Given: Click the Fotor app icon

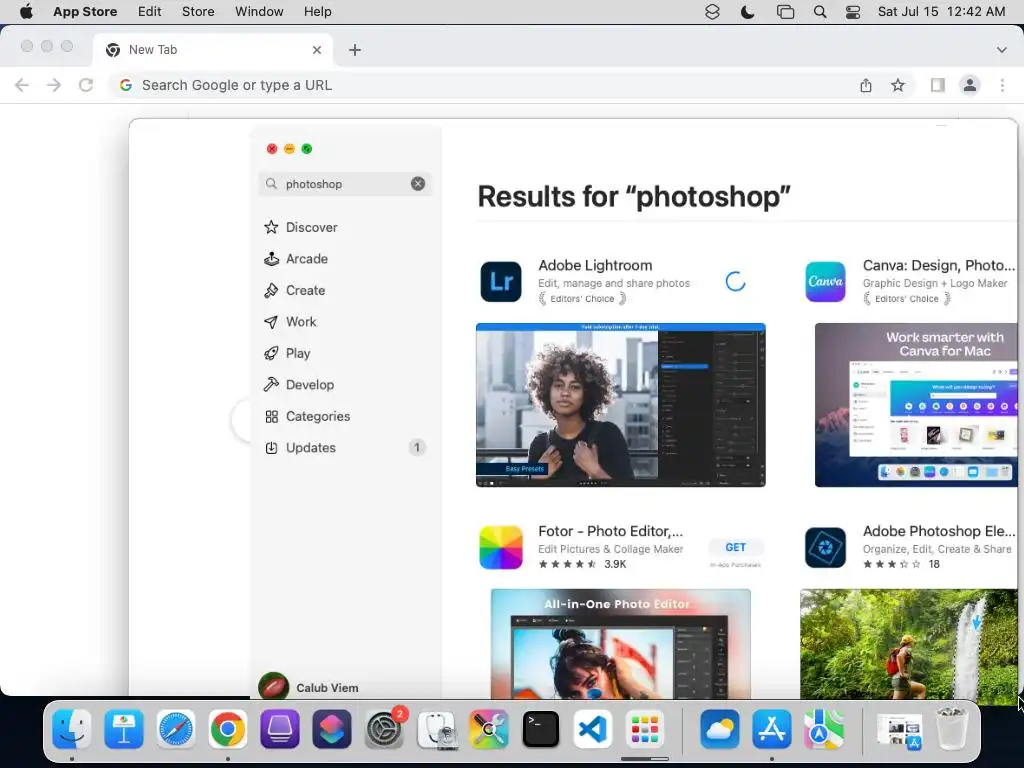Looking at the screenshot, I should tap(501, 547).
